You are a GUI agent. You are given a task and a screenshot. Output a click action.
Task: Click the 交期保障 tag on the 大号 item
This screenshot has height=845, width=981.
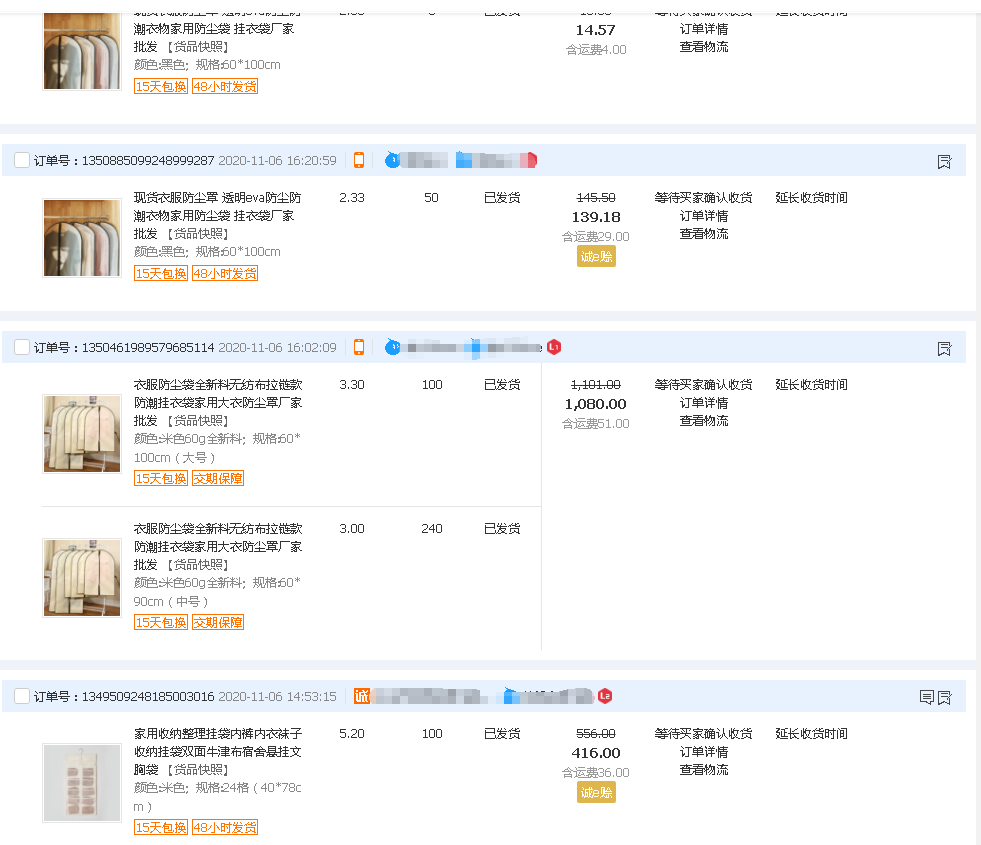click(x=218, y=479)
